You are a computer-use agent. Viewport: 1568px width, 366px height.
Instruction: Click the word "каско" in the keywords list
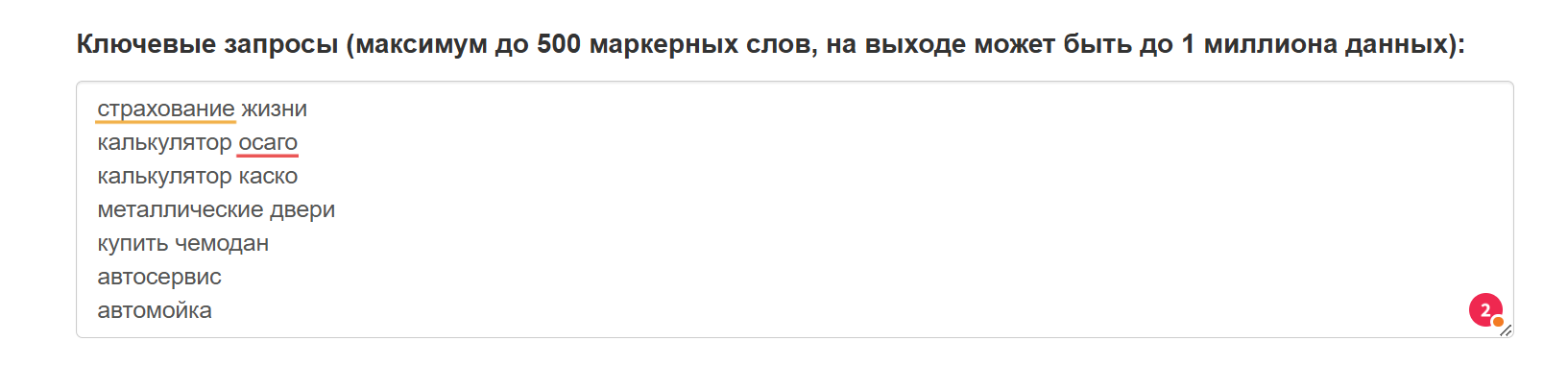point(268,177)
